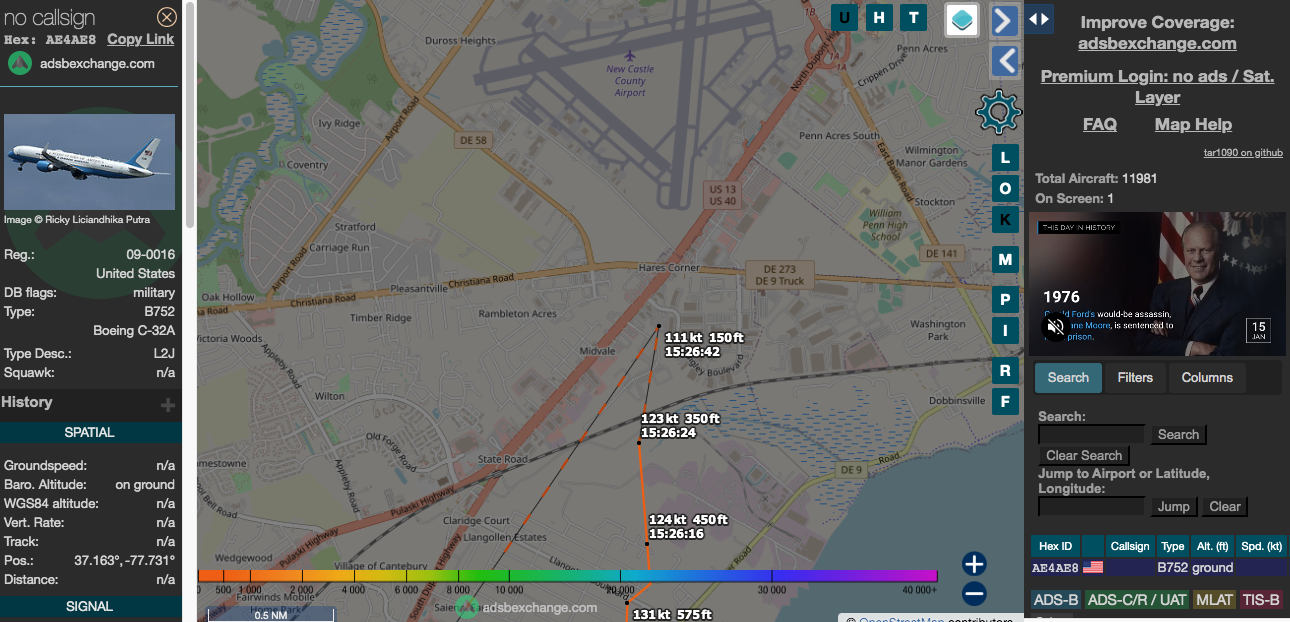Image resolution: width=1290 pixels, height=622 pixels.
Task: Click the Clear button next to Jump
Action: [1225, 506]
